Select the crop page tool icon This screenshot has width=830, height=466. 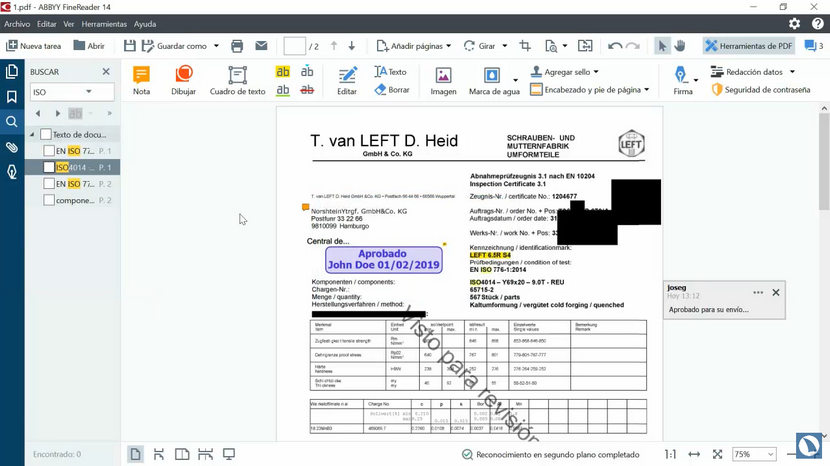tap(525, 46)
